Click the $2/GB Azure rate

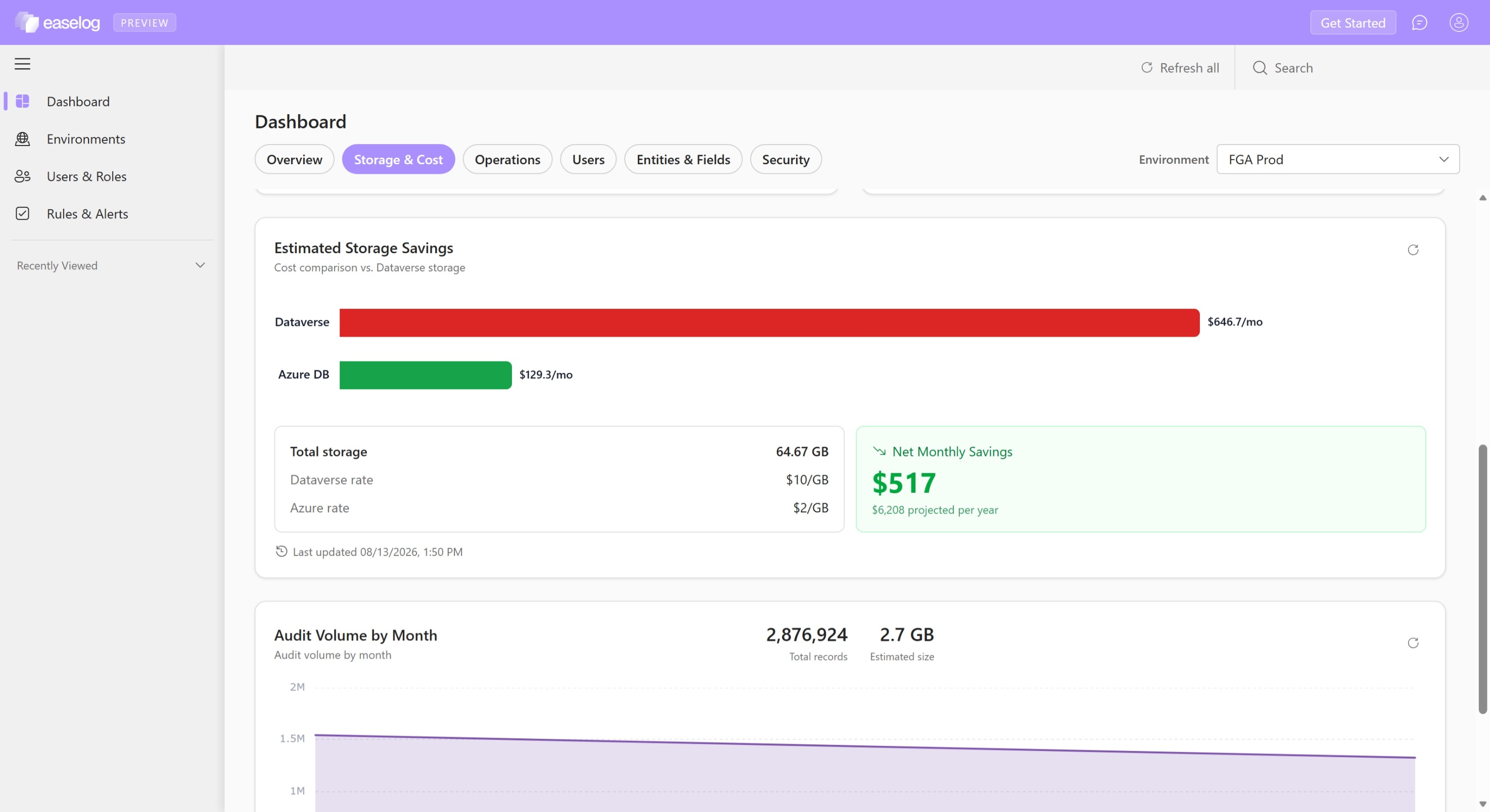pyautogui.click(x=810, y=508)
